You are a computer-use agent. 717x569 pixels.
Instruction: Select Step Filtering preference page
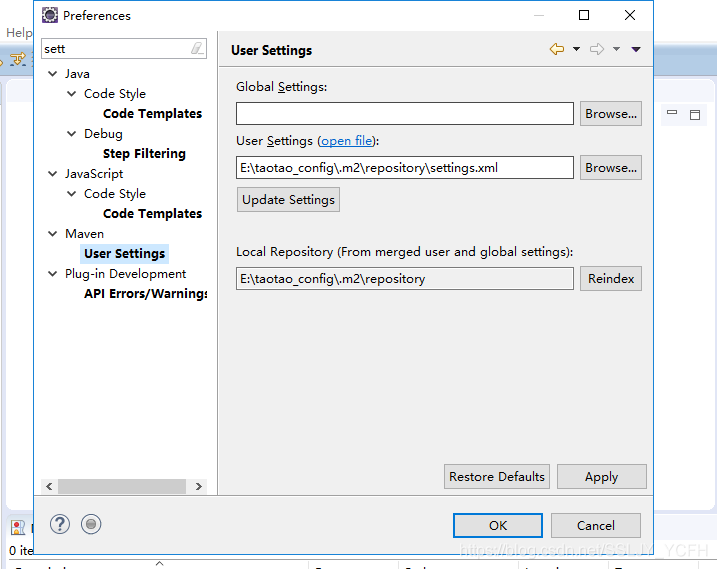(x=144, y=154)
